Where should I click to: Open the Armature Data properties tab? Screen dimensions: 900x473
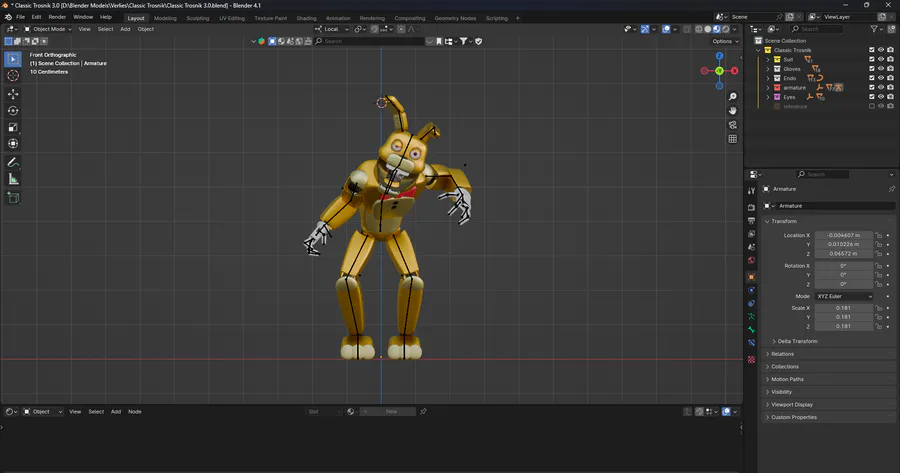(751, 316)
